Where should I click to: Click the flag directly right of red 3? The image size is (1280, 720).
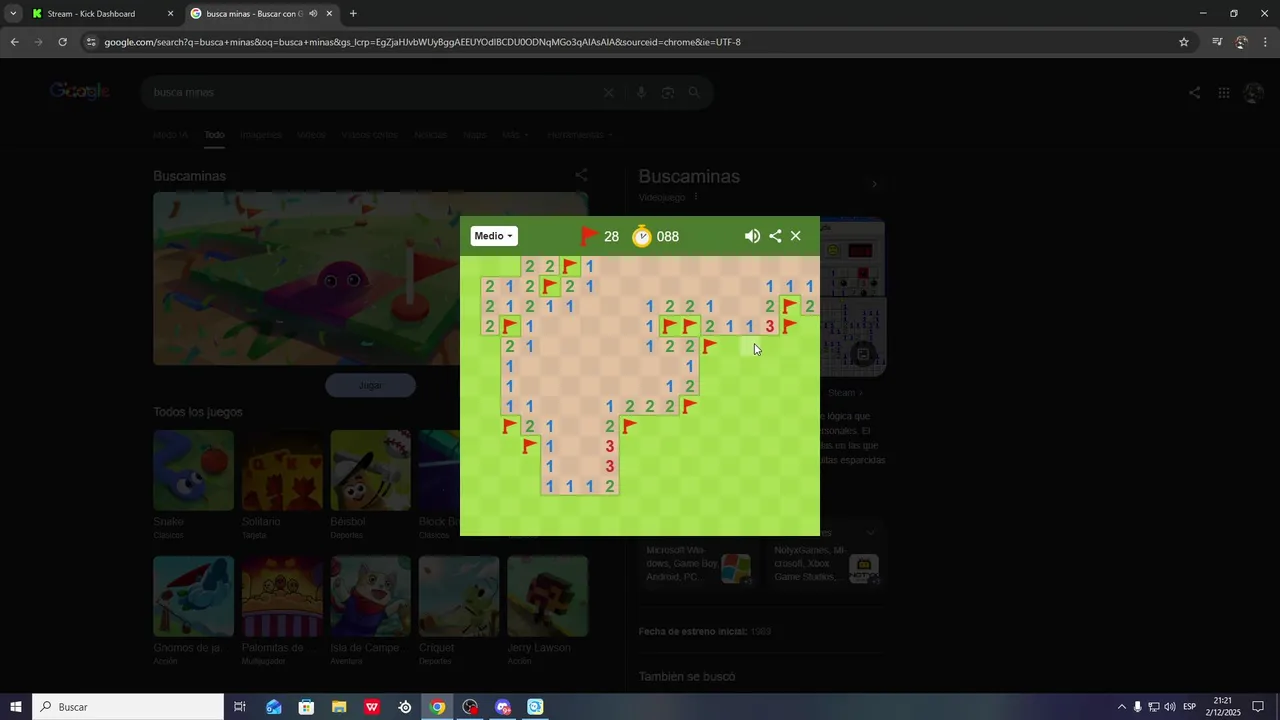(x=790, y=326)
